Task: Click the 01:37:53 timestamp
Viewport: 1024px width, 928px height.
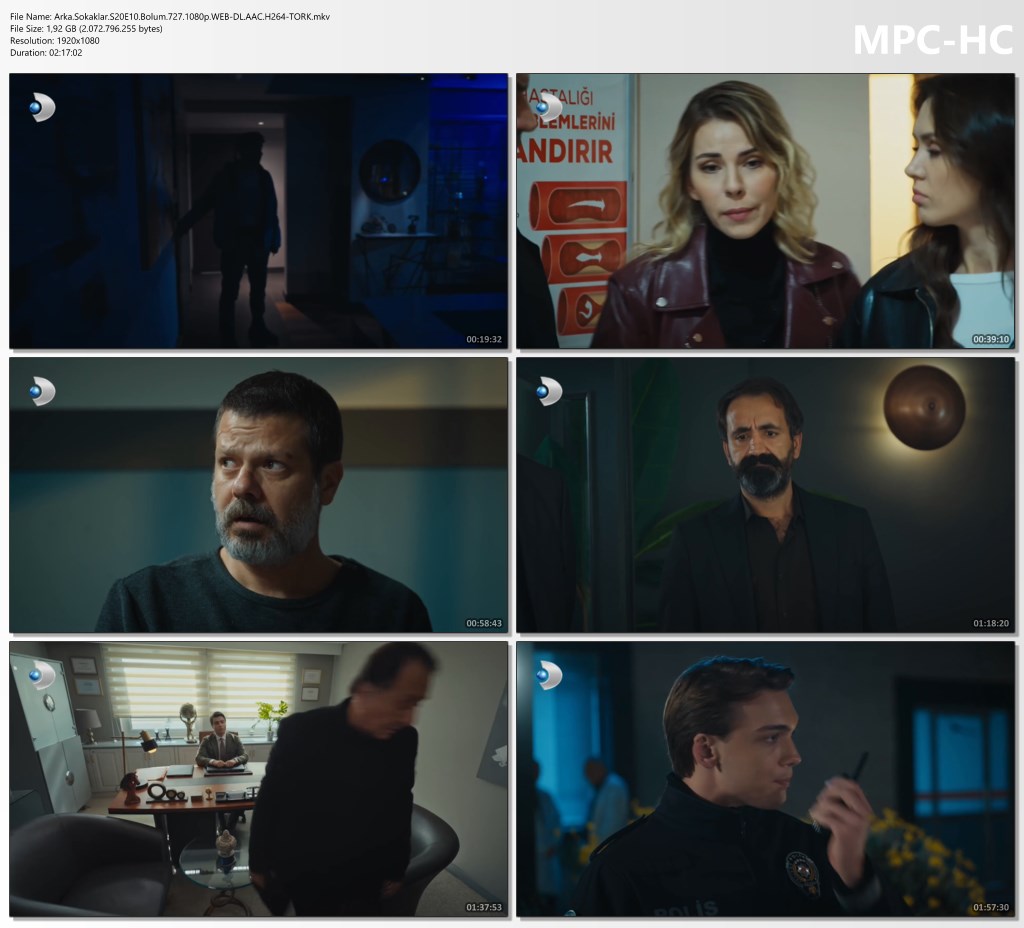Action: 484,907
